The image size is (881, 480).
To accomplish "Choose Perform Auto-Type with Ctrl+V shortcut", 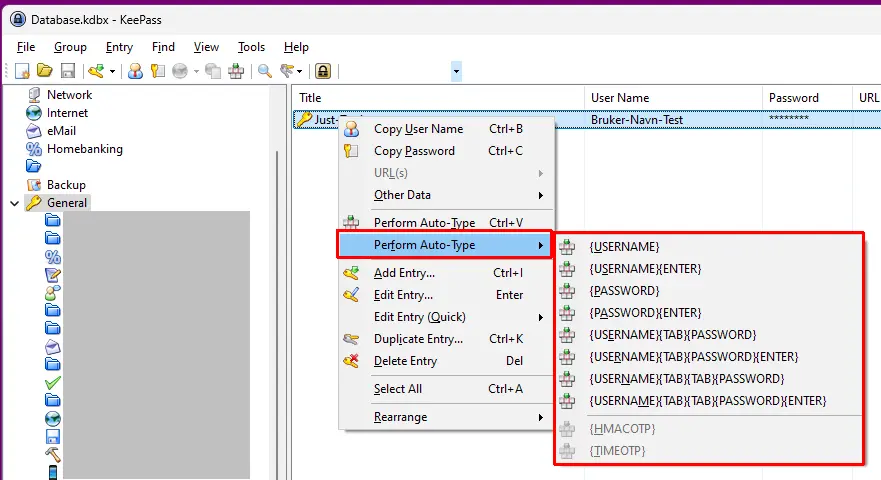I will click(446, 223).
